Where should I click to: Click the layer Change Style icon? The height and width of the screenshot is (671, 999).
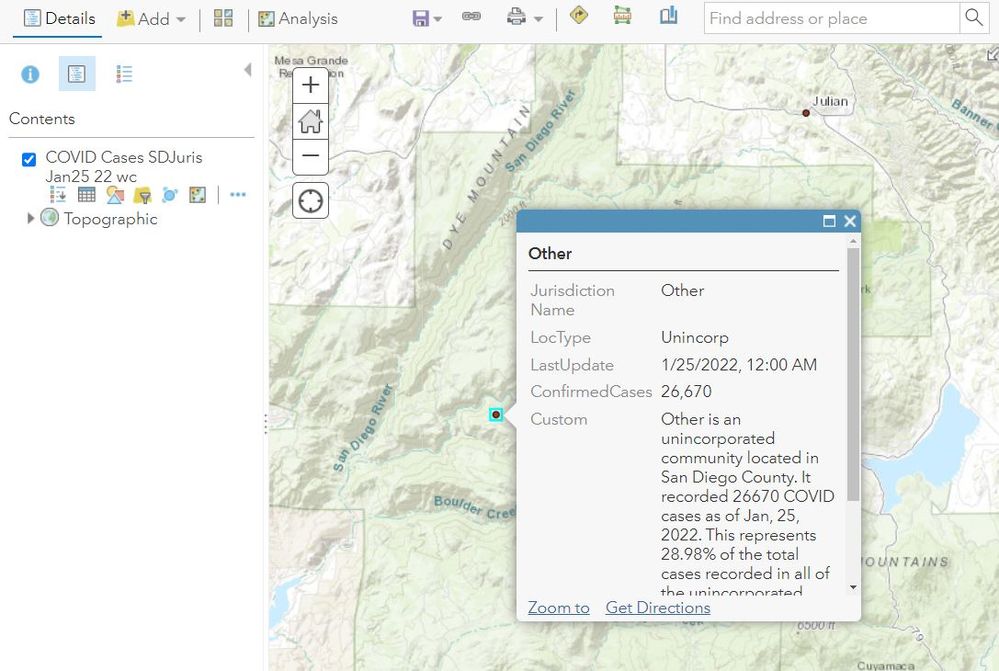point(115,195)
